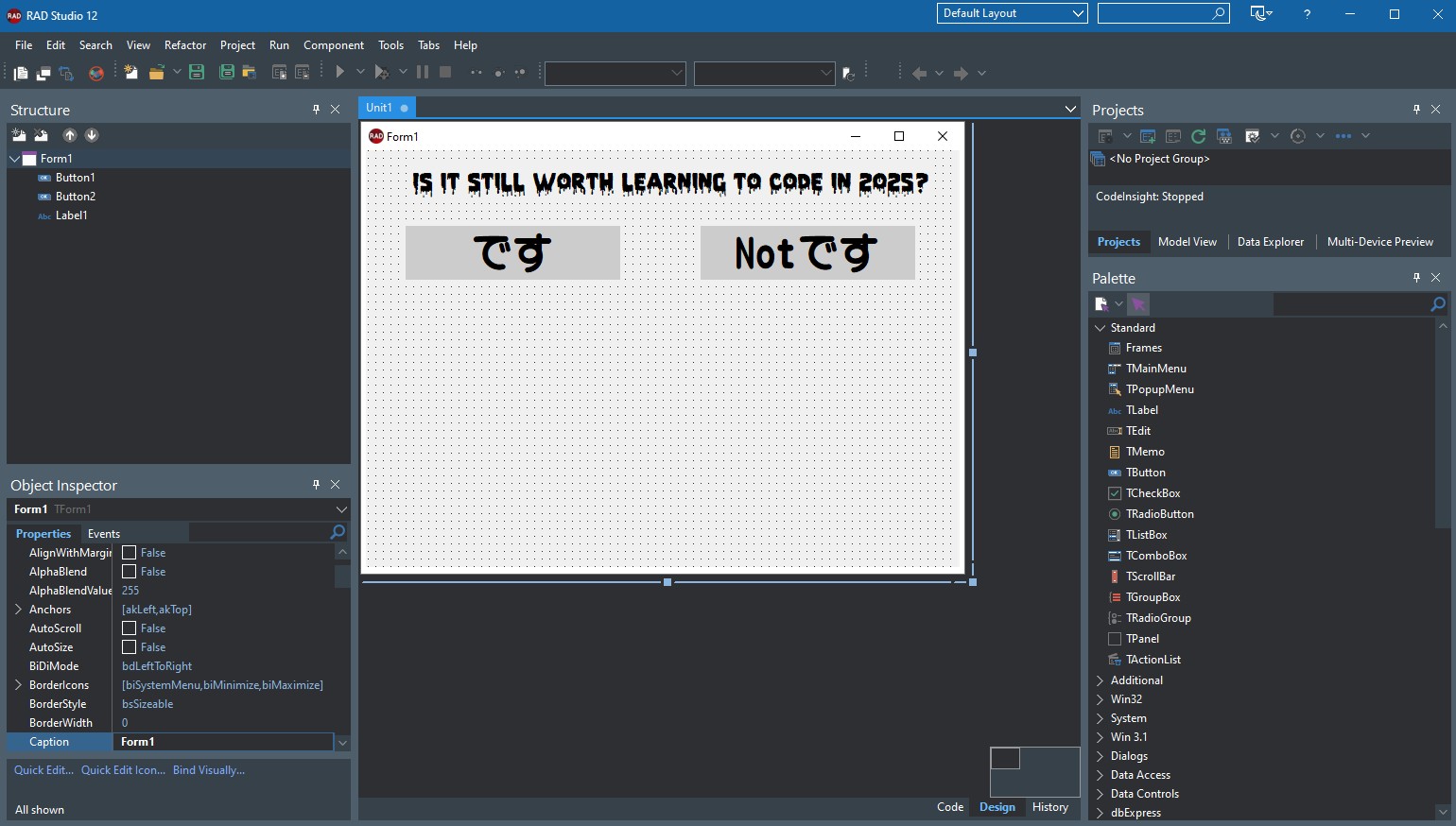Click the Run (play) toolbar icon

pos(340,72)
